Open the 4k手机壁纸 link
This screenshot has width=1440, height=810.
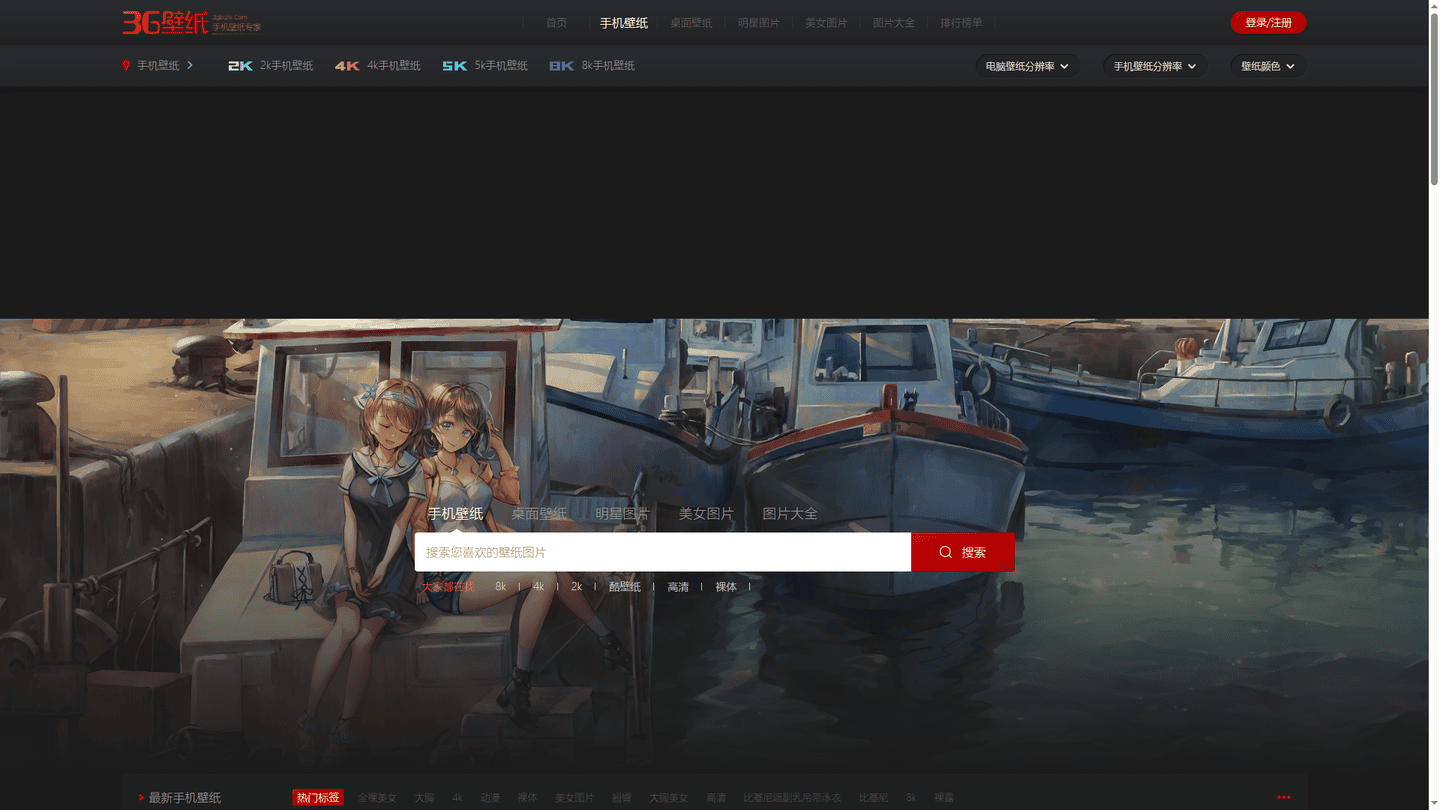pos(394,66)
